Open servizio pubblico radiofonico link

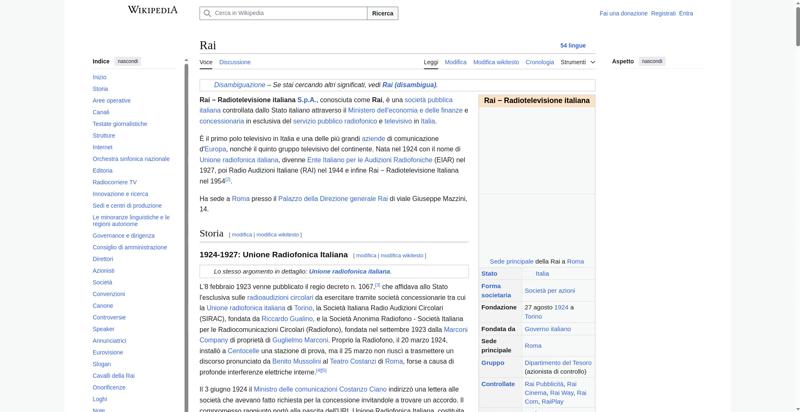[335, 121]
